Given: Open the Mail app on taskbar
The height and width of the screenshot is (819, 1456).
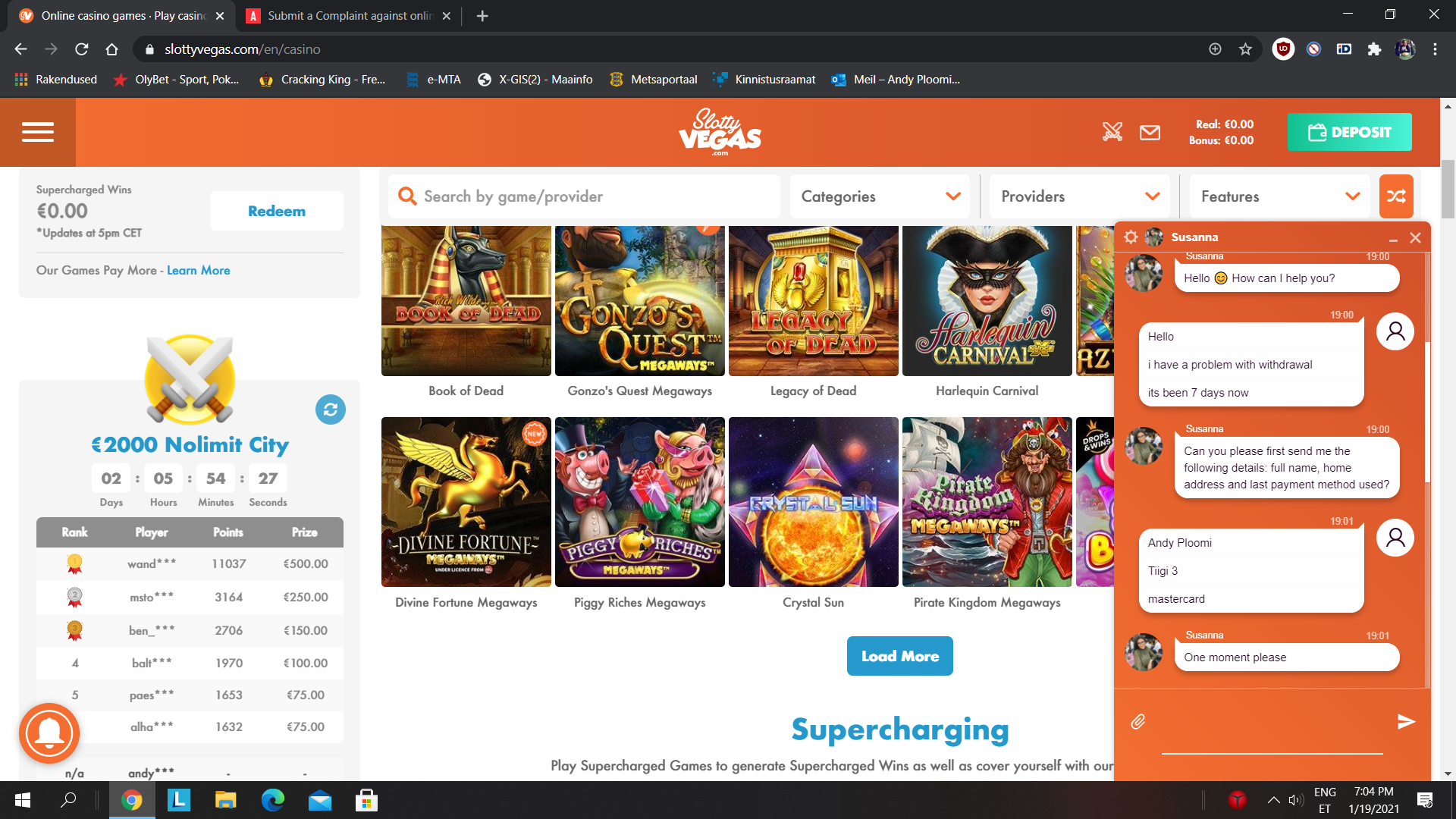Looking at the screenshot, I should [320, 800].
